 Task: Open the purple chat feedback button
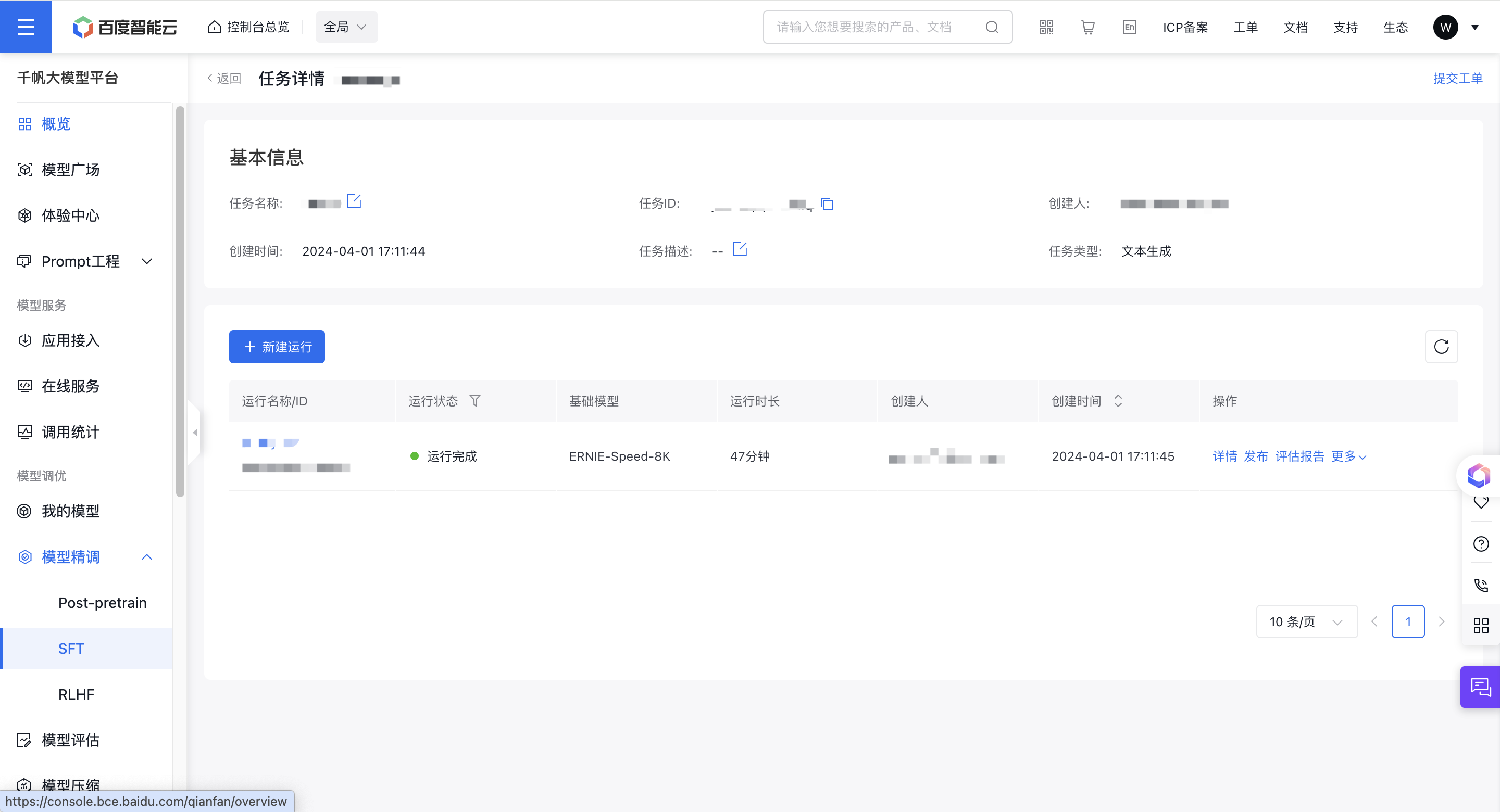(1480, 687)
